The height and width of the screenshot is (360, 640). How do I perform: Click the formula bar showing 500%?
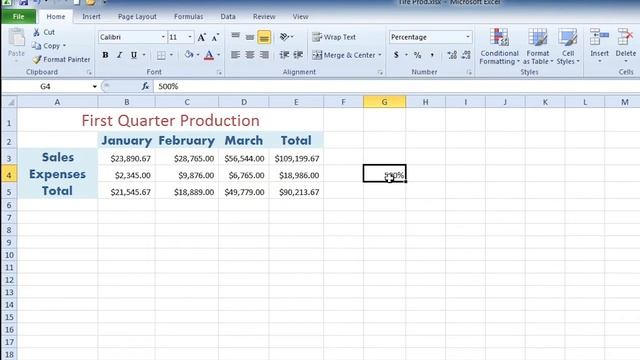pos(396,86)
